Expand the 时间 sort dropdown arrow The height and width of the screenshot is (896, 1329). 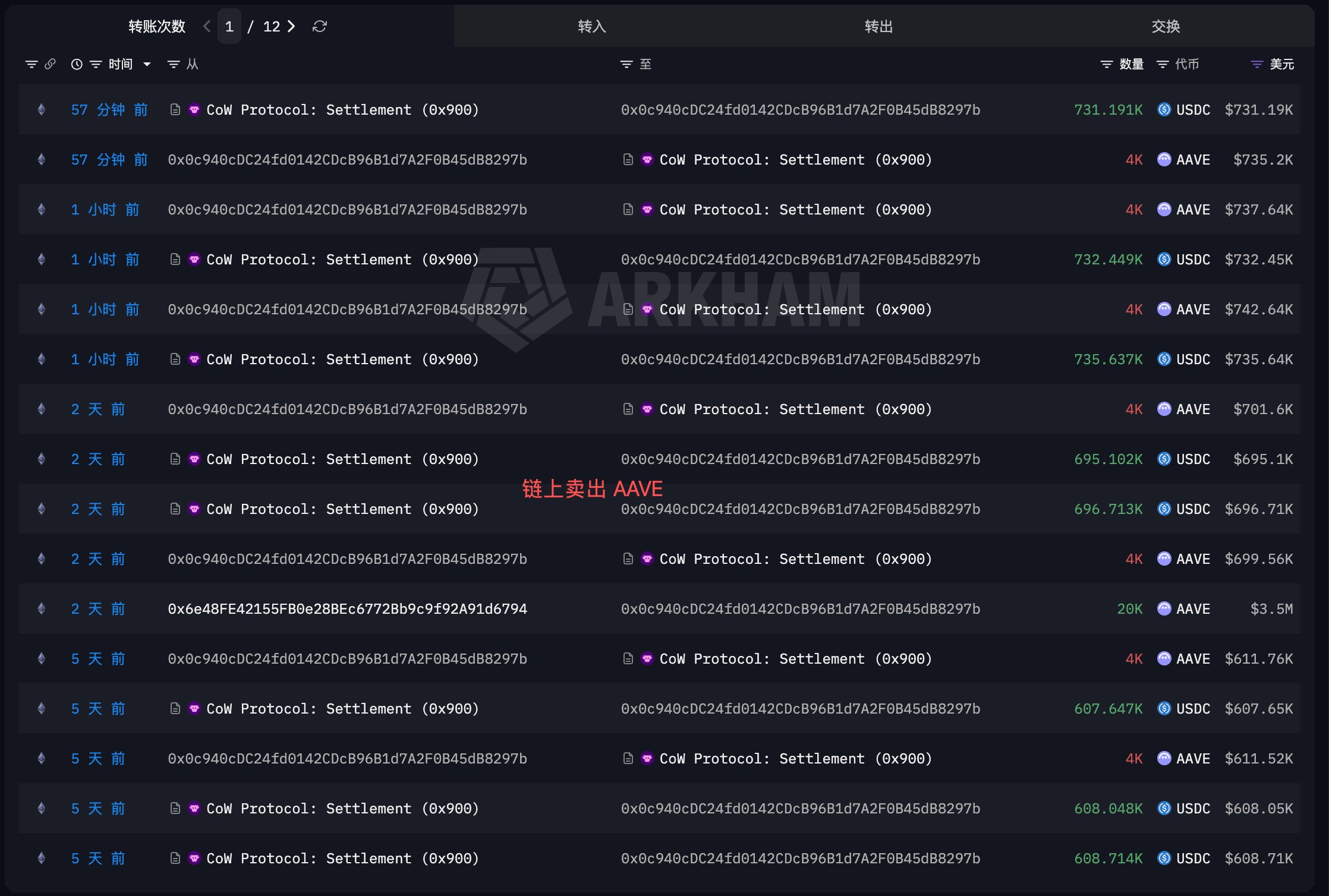click(x=147, y=64)
